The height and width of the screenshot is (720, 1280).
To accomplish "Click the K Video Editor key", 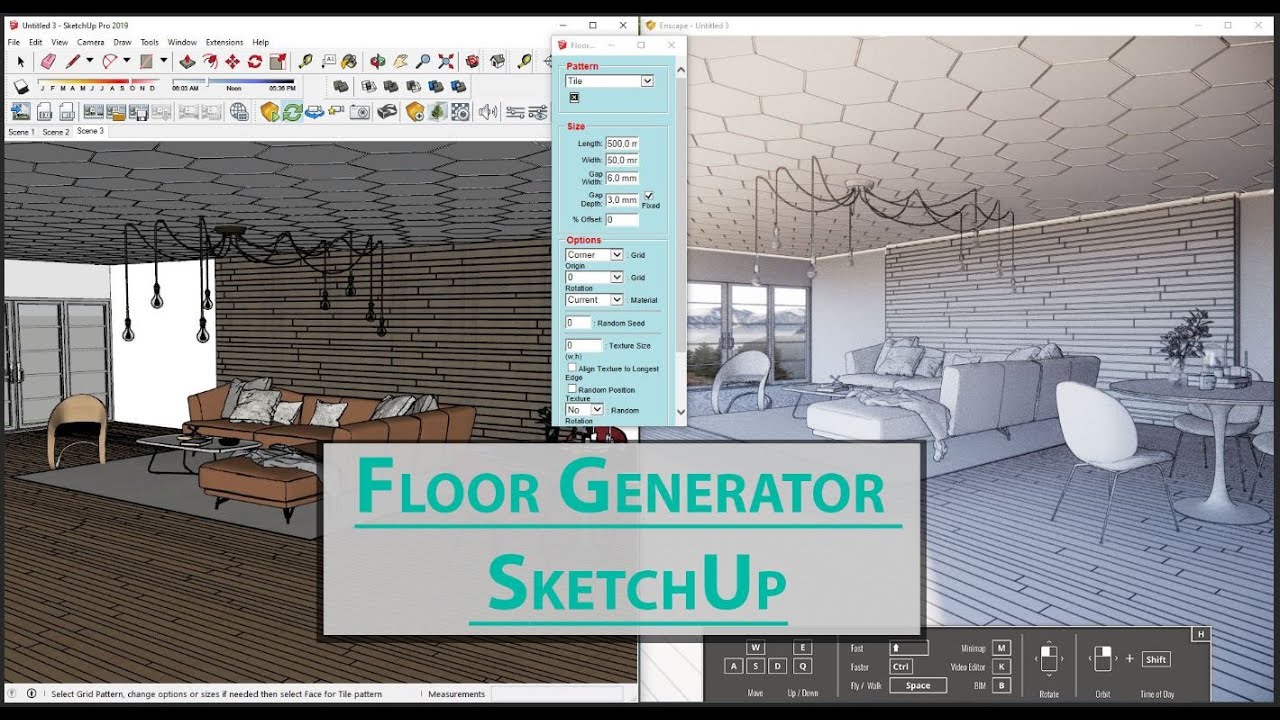I will [1001, 667].
